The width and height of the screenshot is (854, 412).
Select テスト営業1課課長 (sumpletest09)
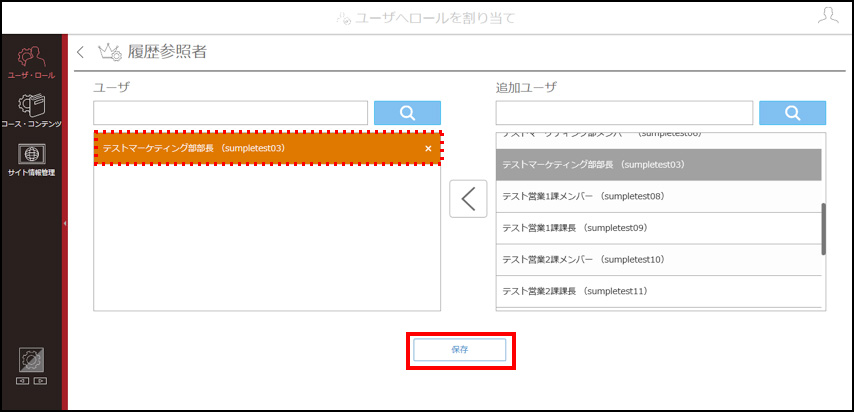[658, 228]
